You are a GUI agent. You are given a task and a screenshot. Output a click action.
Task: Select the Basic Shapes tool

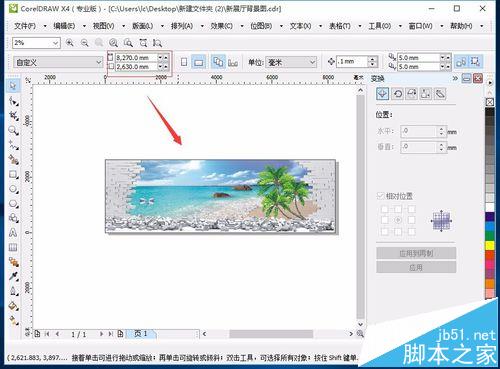click(x=13, y=218)
